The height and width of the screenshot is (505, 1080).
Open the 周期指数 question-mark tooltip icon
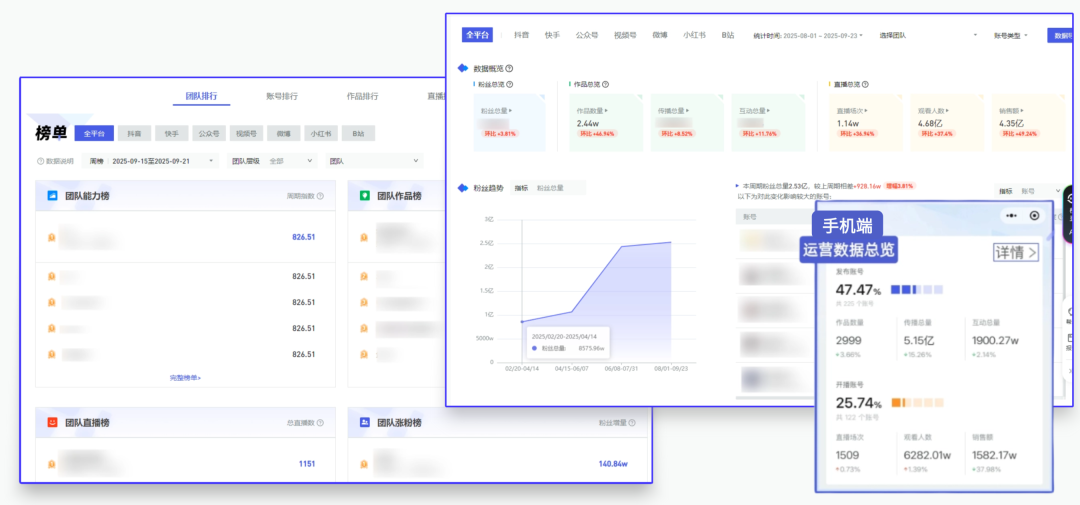point(320,196)
